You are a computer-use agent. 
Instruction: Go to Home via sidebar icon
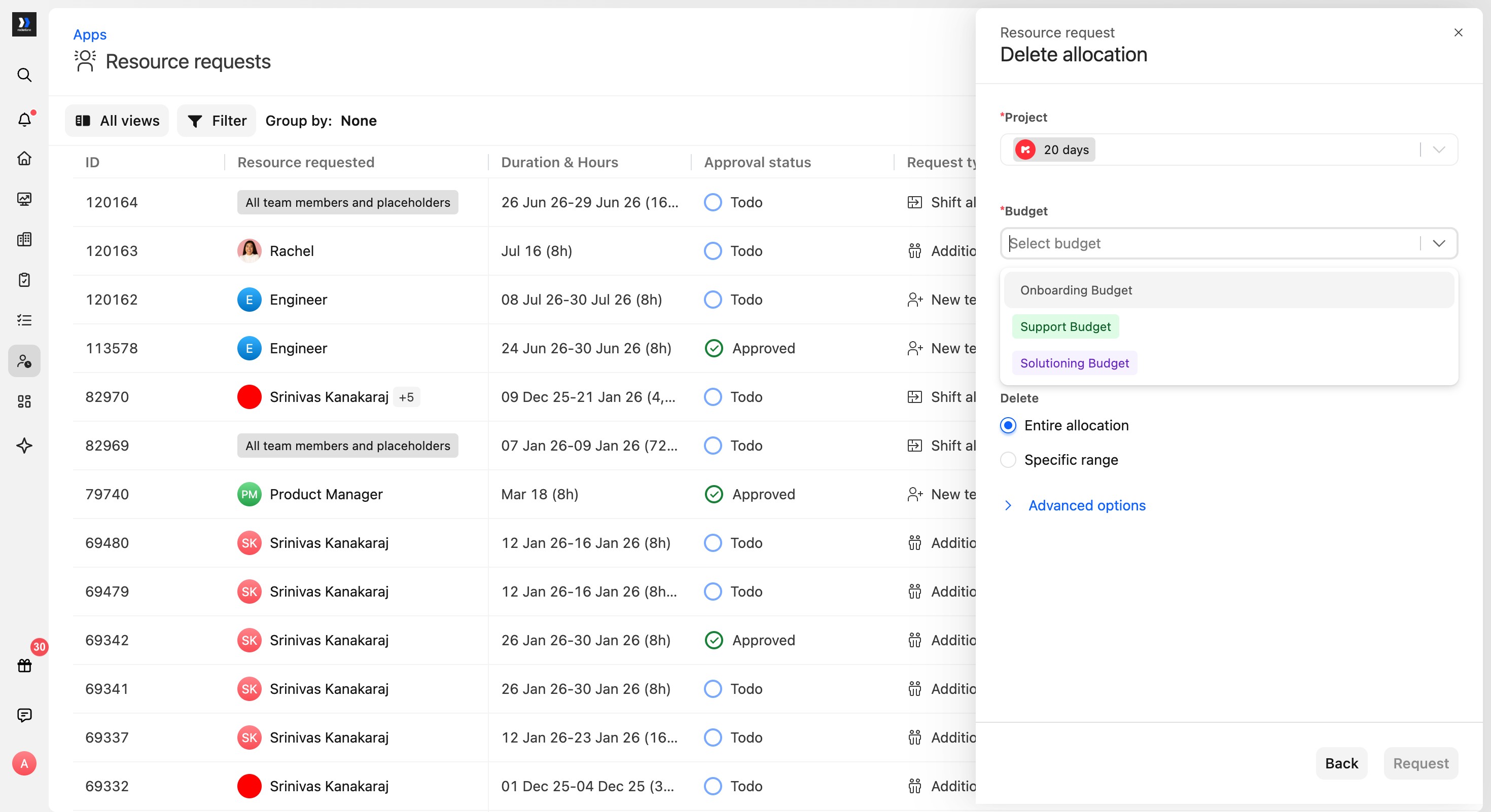click(24, 159)
